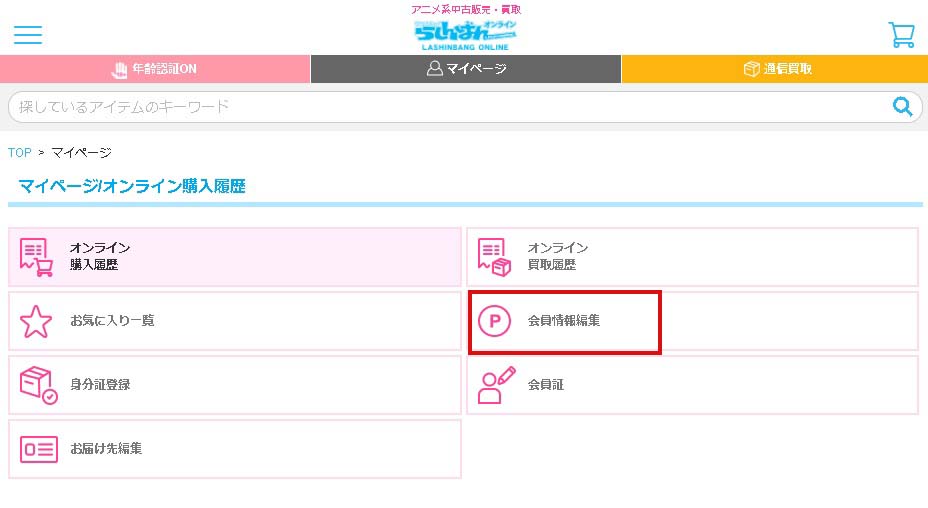Open 身分証登録 ID registration
This screenshot has height=508, width=928.
[x=100, y=385]
